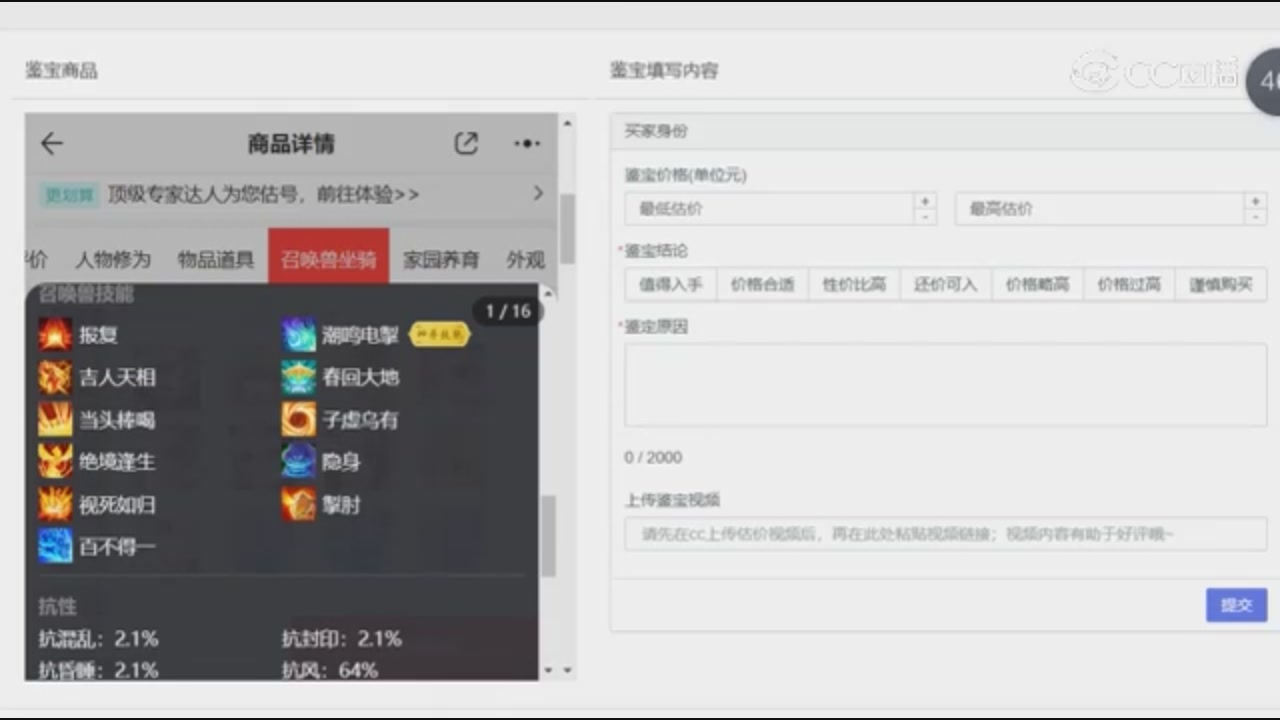This screenshot has height=720, width=1280.
Task: Click the 抗昏睡: 2.1% resistance value
Action: click(x=98, y=670)
